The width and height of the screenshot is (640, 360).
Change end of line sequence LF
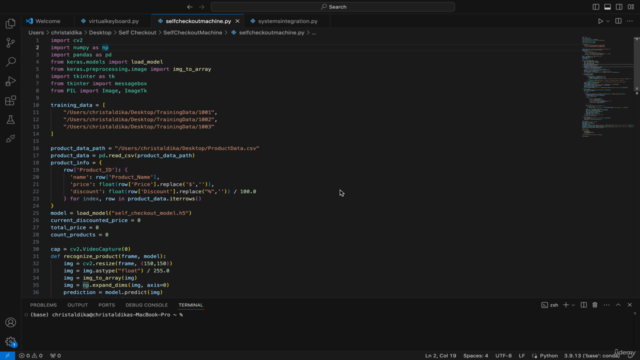click(x=522, y=356)
